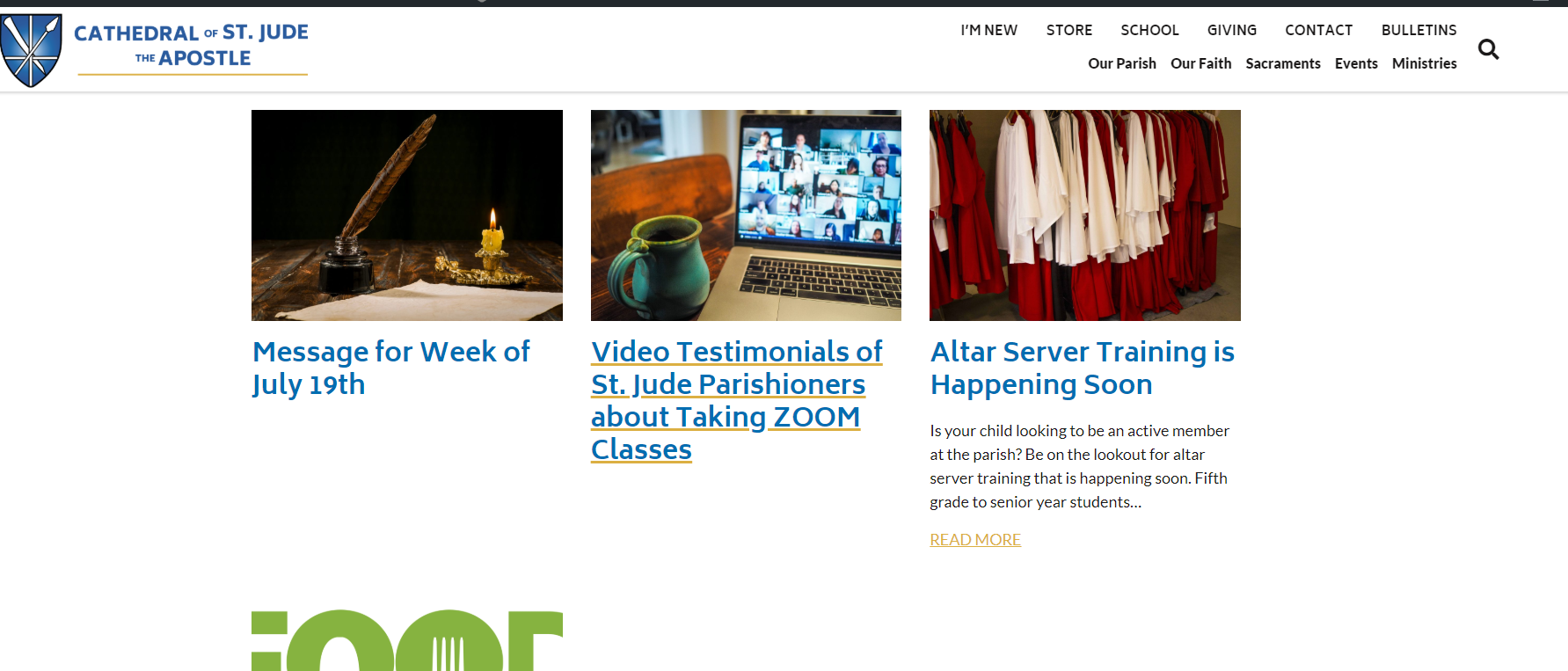This screenshot has width=1568, height=671.
Task: Expand the Our Faith menu
Action: point(1200,63)
